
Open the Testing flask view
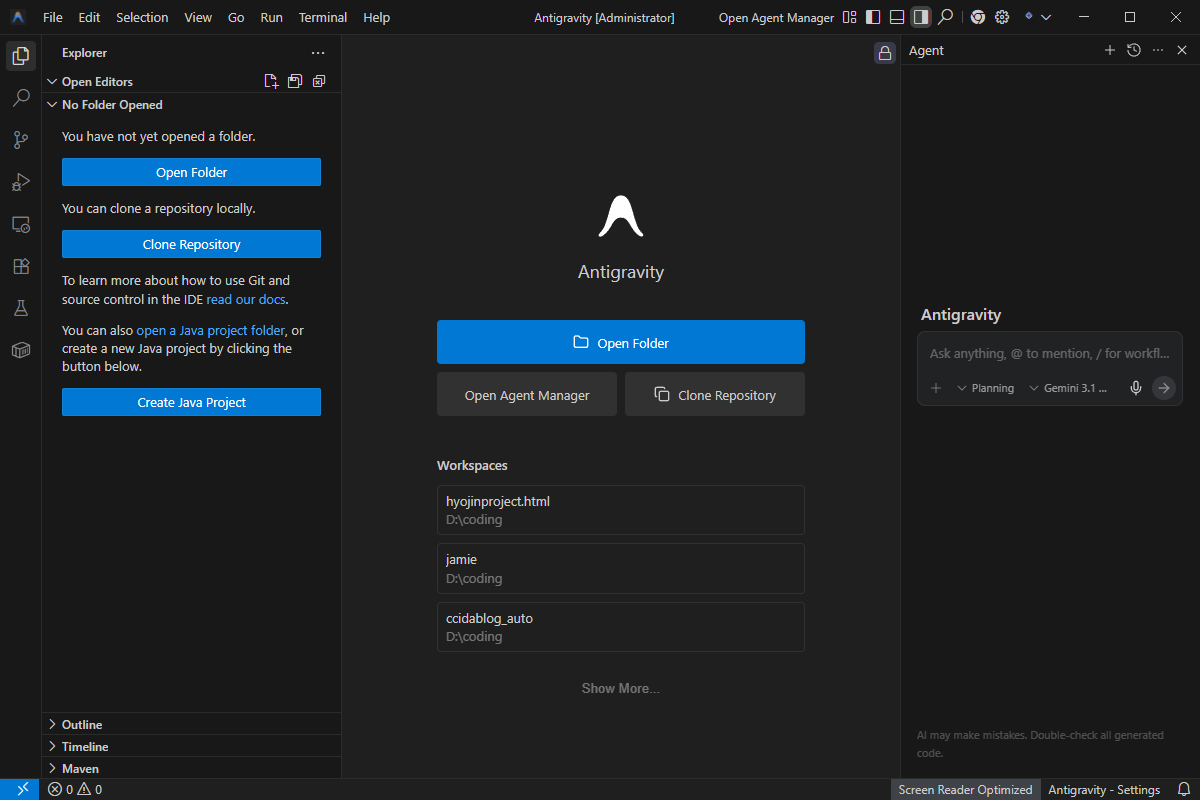20,309
